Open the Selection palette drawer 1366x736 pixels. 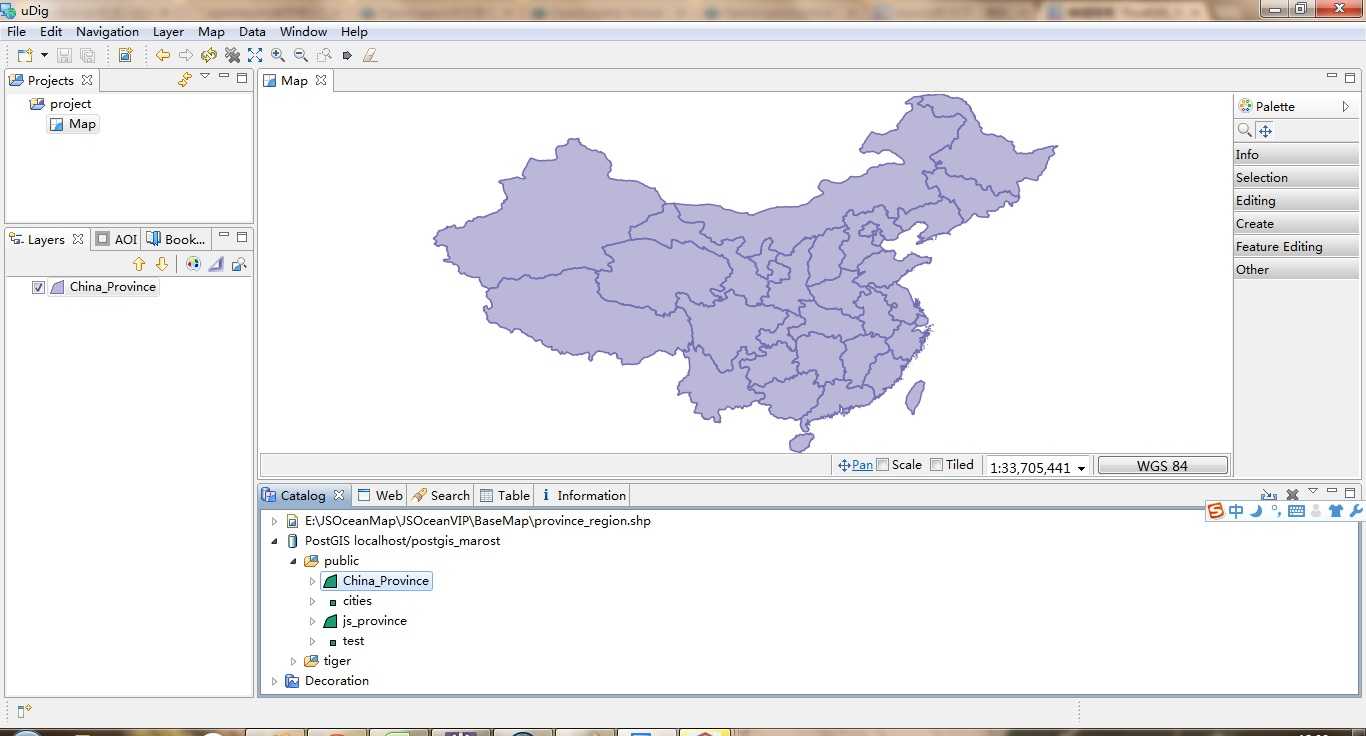(x=1296, y=177)
